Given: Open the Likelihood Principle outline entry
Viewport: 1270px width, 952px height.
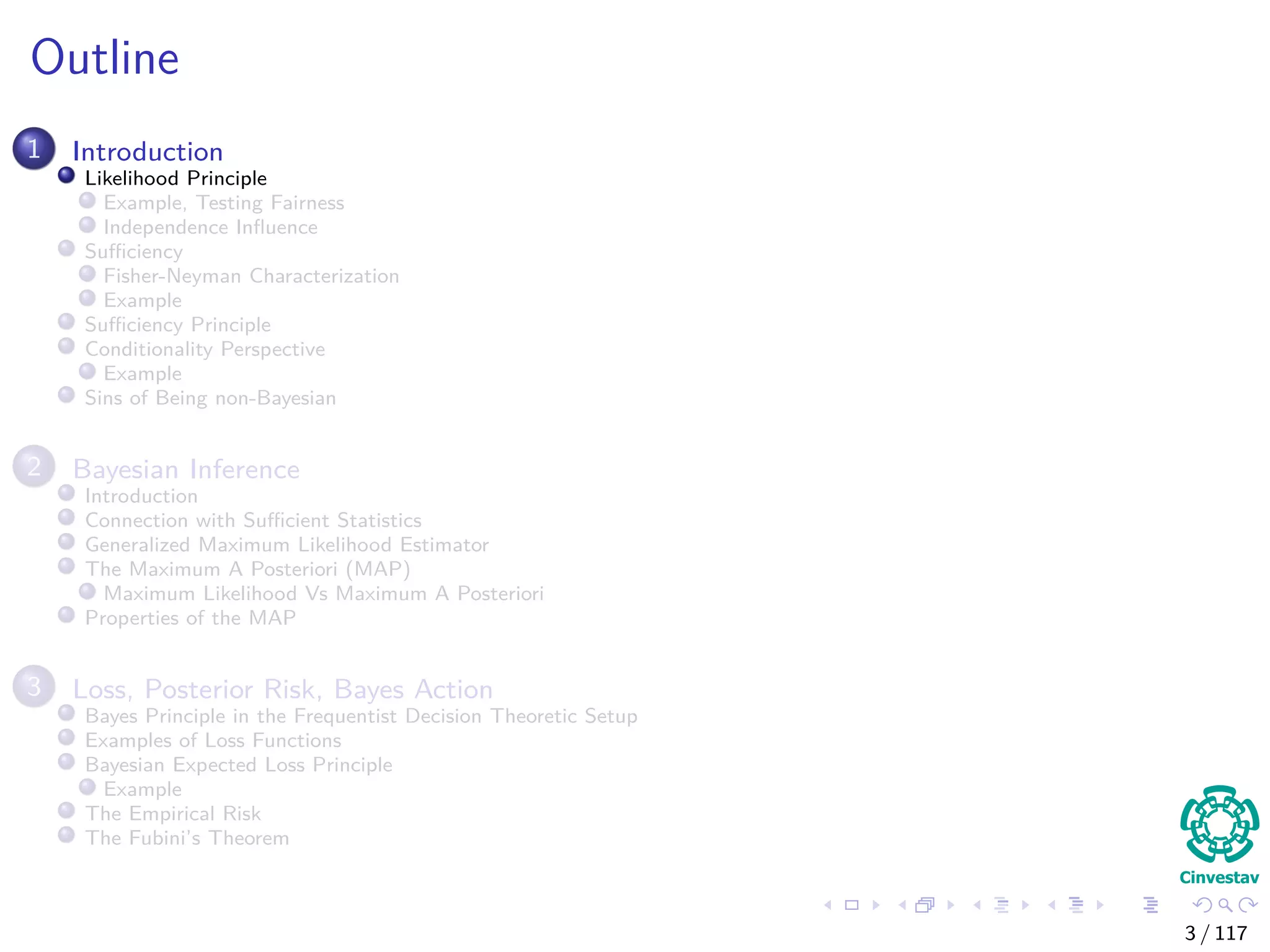Looking at the screenshot, I should coord(175,178).
